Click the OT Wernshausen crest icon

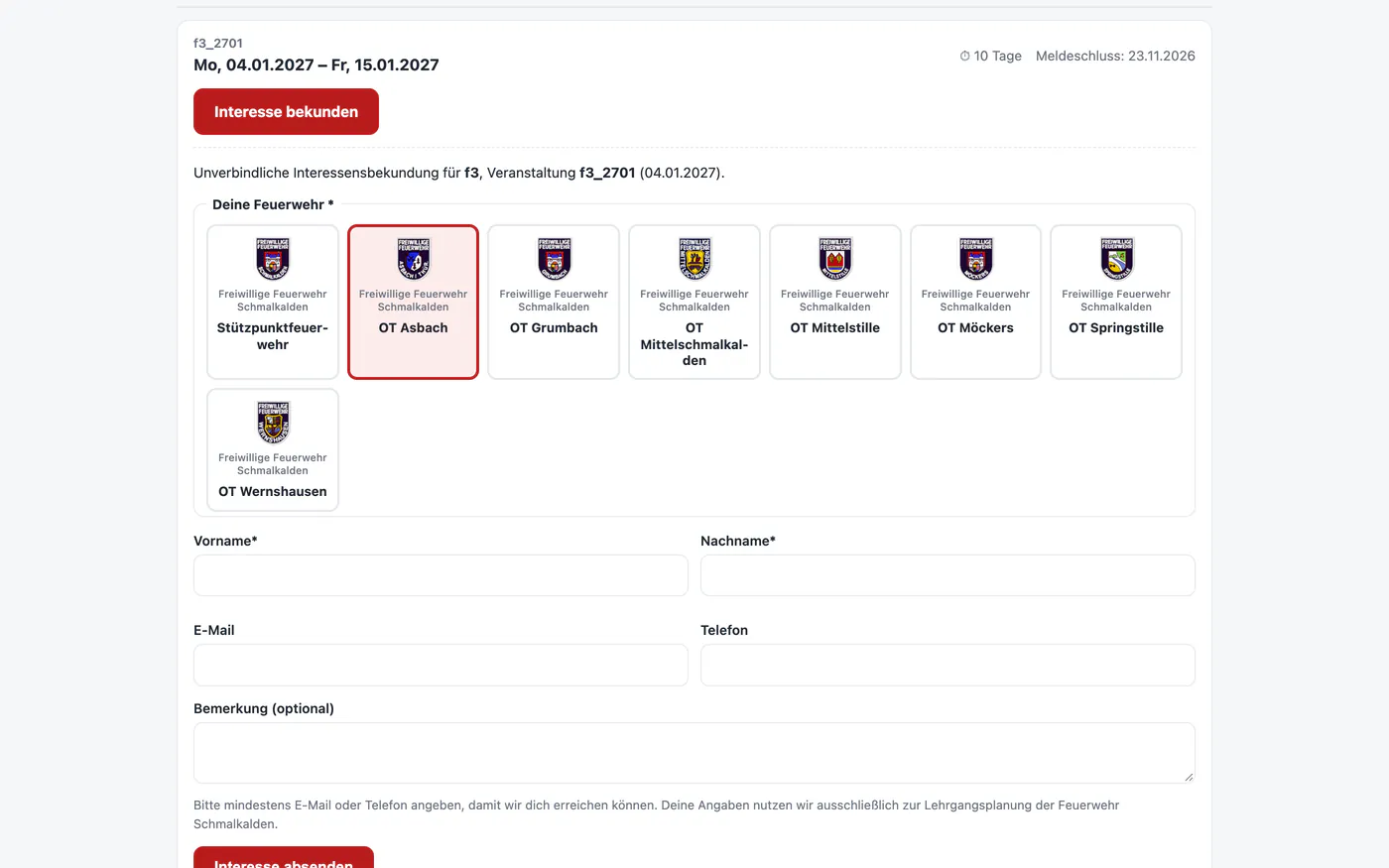click(x=273, y=423)
